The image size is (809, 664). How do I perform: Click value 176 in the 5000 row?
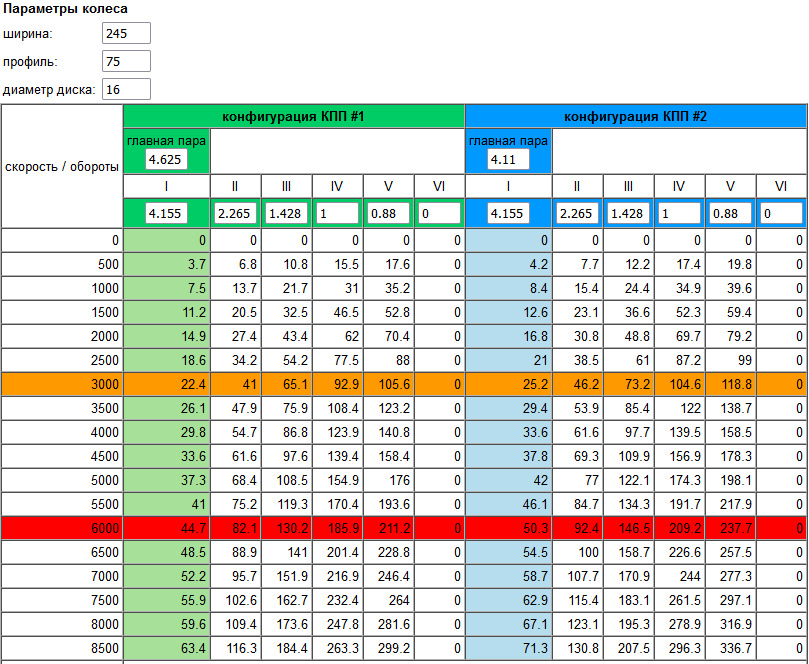tap(400, 480)
